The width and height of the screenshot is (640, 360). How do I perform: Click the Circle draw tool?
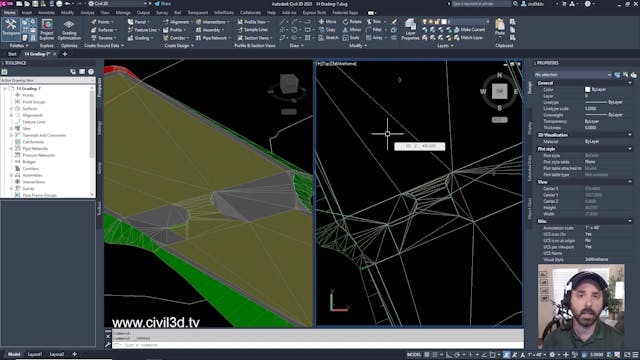click(x=294, y=30)
